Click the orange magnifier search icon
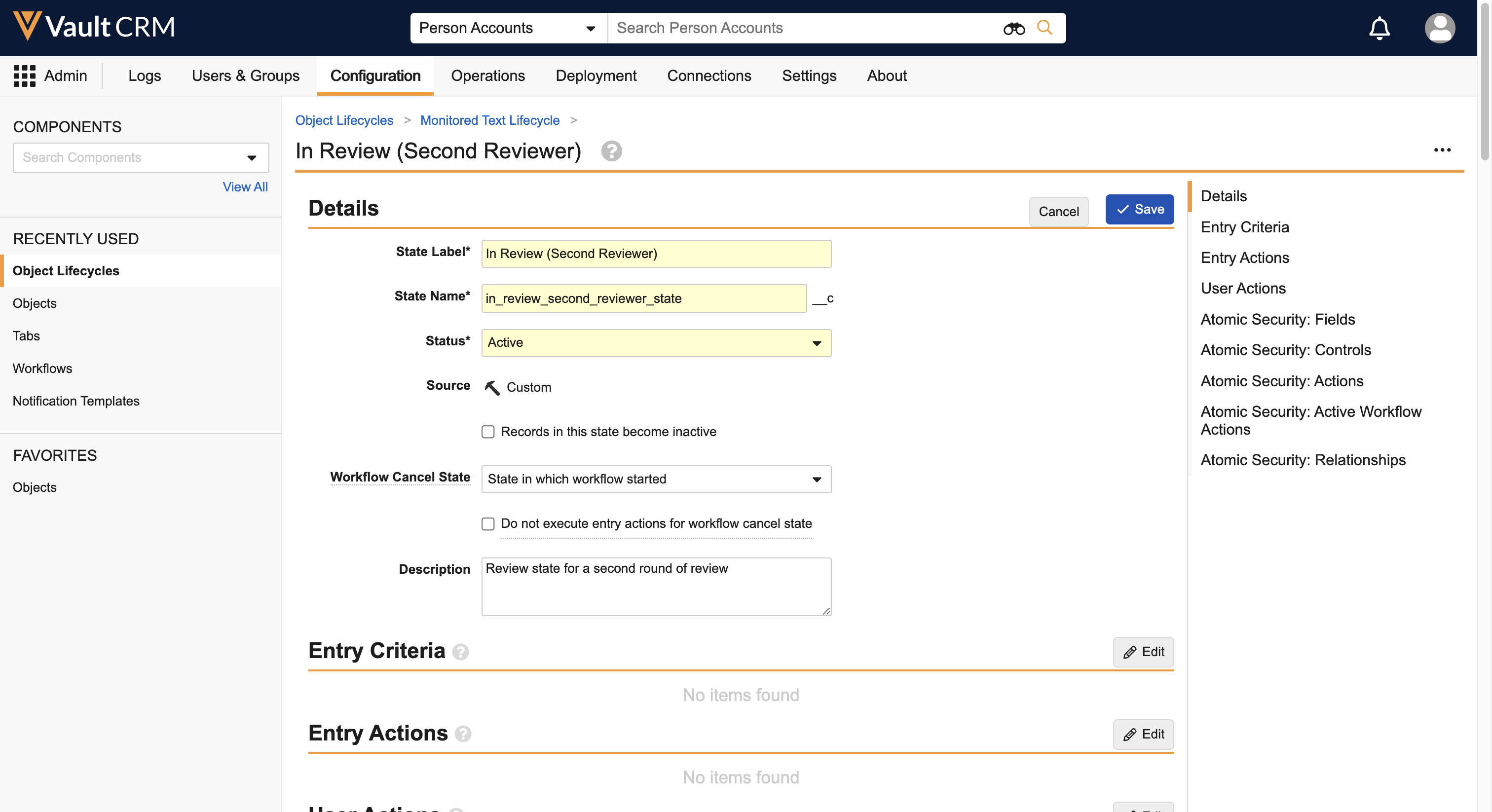The width and height of the screenshot is (1492, 812). click(x=1045, y=27)
